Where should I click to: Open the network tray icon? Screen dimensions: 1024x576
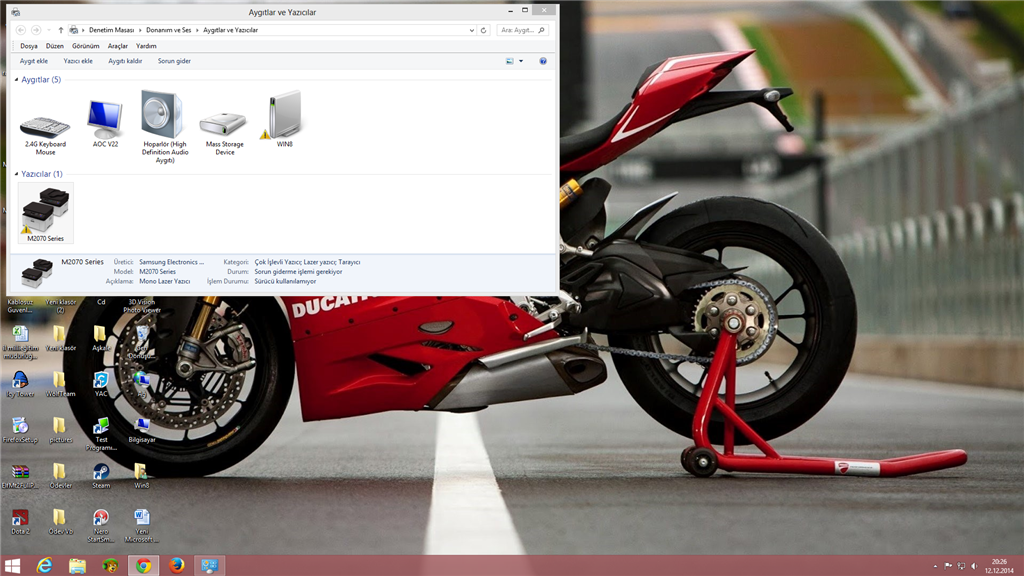961,566
